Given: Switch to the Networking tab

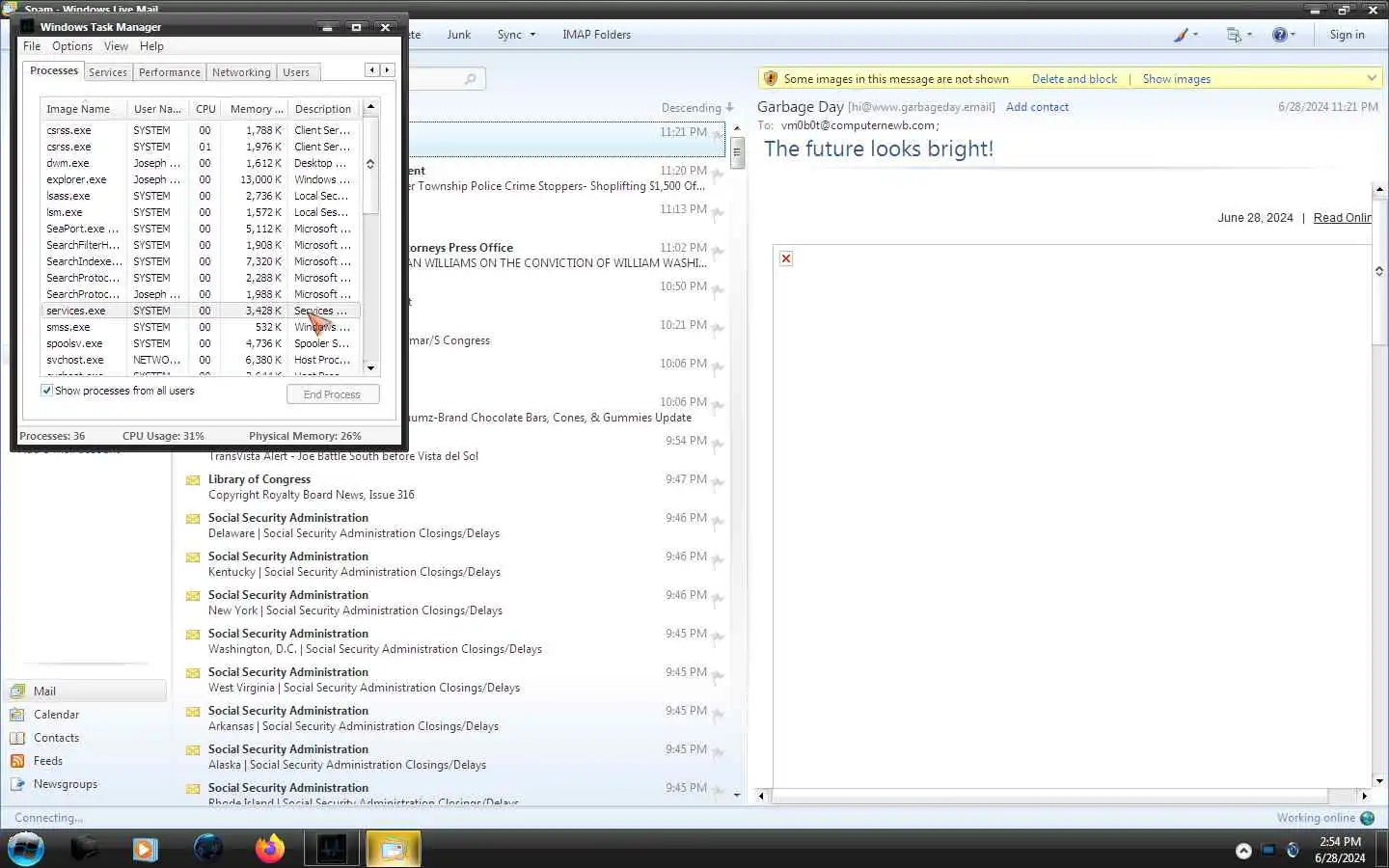Looking at the screenshot, I should [241, 72].
